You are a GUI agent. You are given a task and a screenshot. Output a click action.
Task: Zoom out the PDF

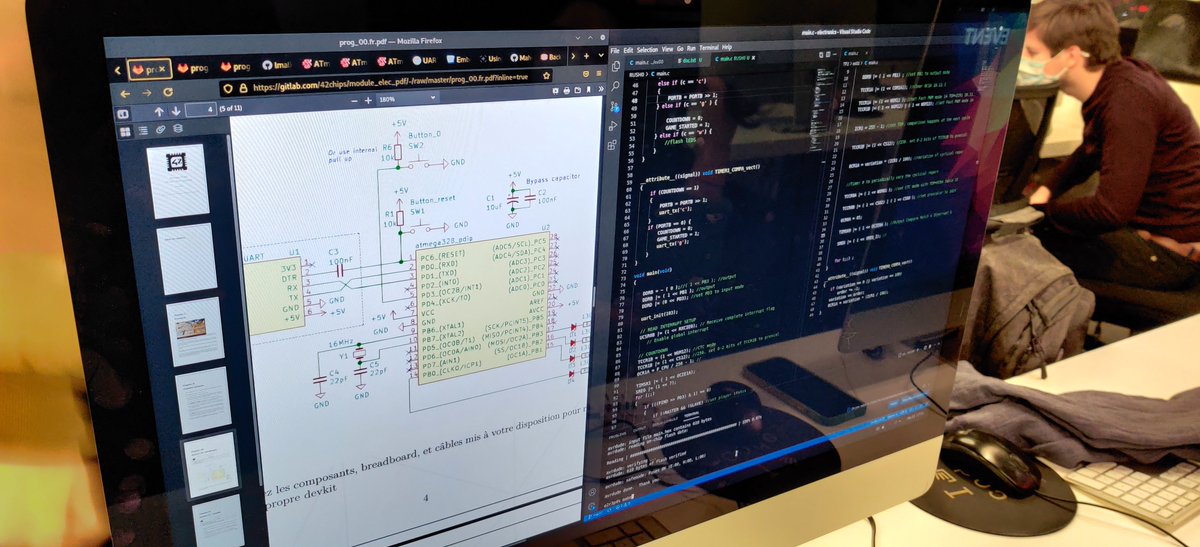click(355, 101)
